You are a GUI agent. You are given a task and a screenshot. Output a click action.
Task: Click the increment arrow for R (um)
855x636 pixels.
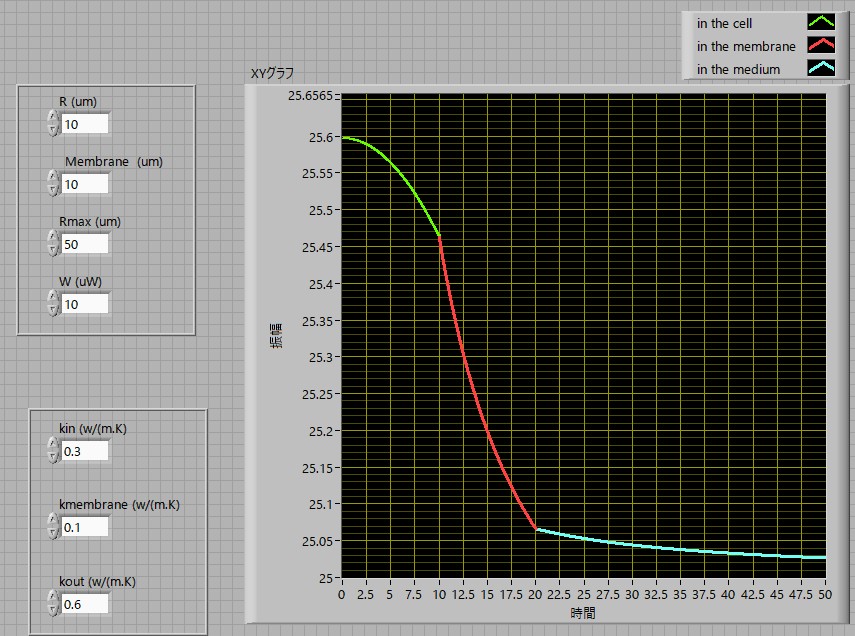(x=53, y=118)
